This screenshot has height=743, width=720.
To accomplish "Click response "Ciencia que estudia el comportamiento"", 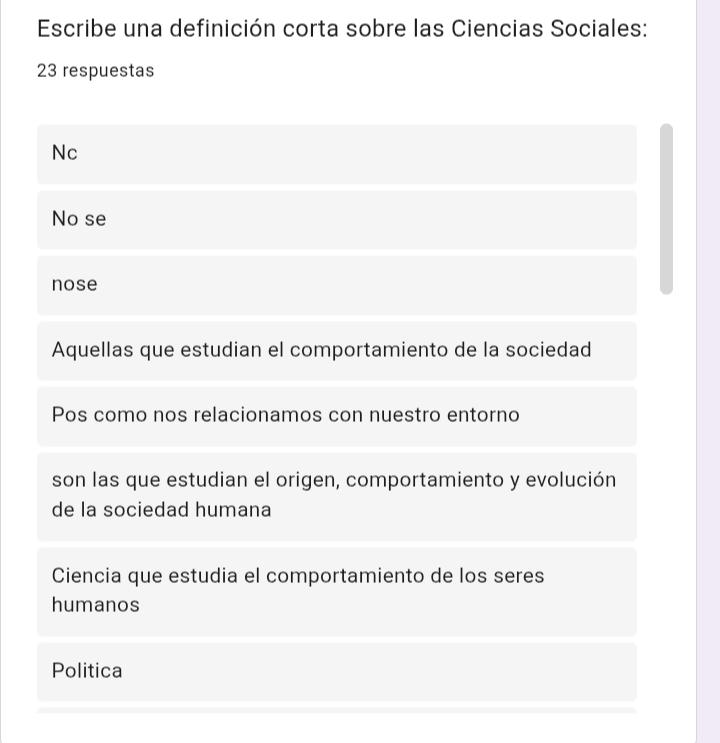I will (x=336, y=590).
